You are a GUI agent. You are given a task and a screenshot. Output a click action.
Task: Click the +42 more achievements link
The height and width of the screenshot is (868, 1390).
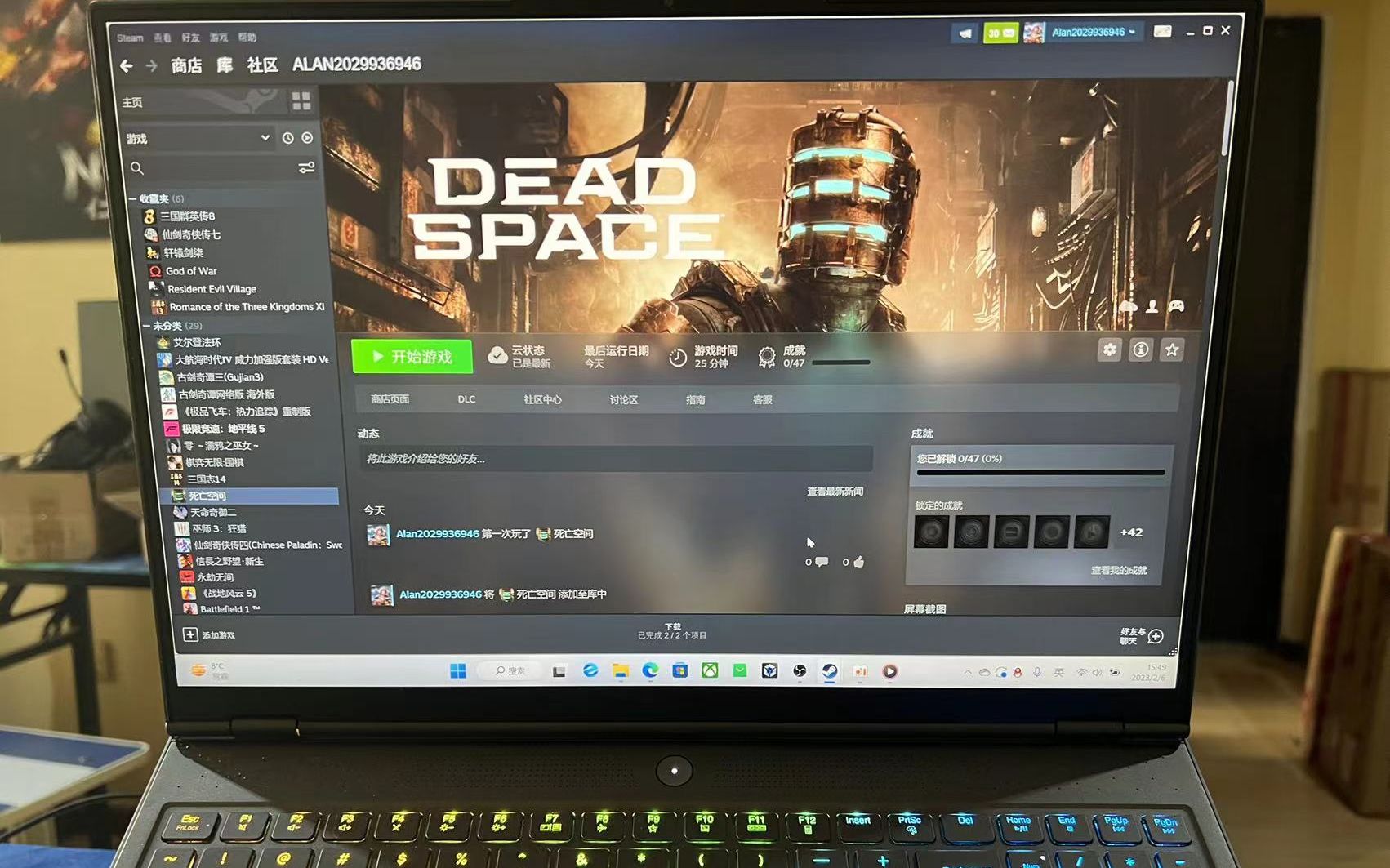[x=1131, y=532]
